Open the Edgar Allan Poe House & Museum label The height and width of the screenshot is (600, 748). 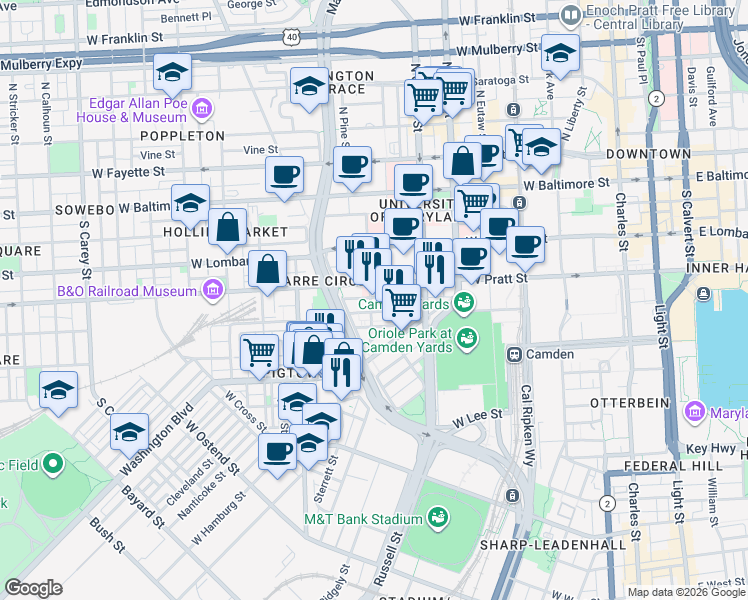coord(132,110)
